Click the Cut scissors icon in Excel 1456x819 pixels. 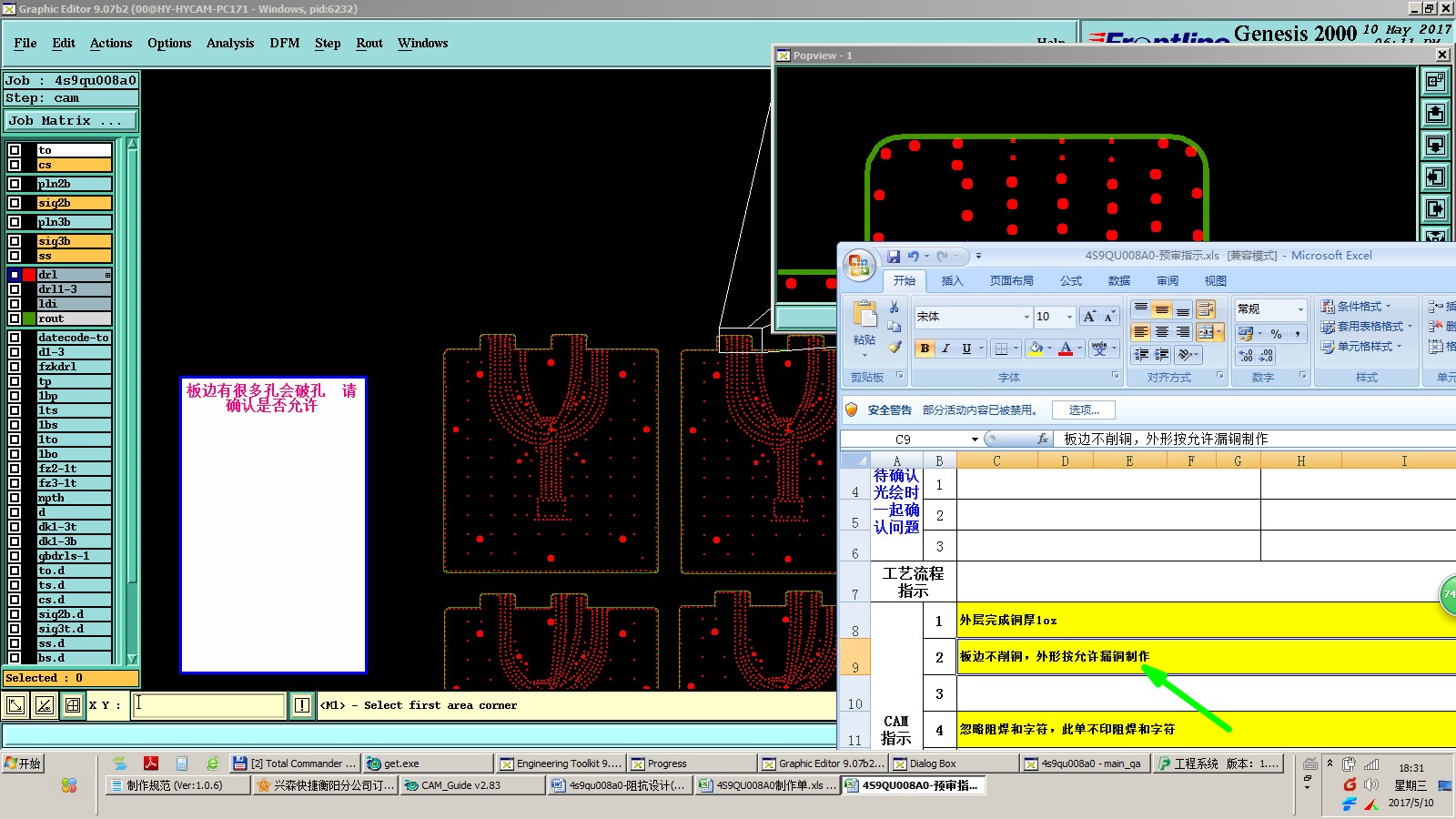(895, 308)
